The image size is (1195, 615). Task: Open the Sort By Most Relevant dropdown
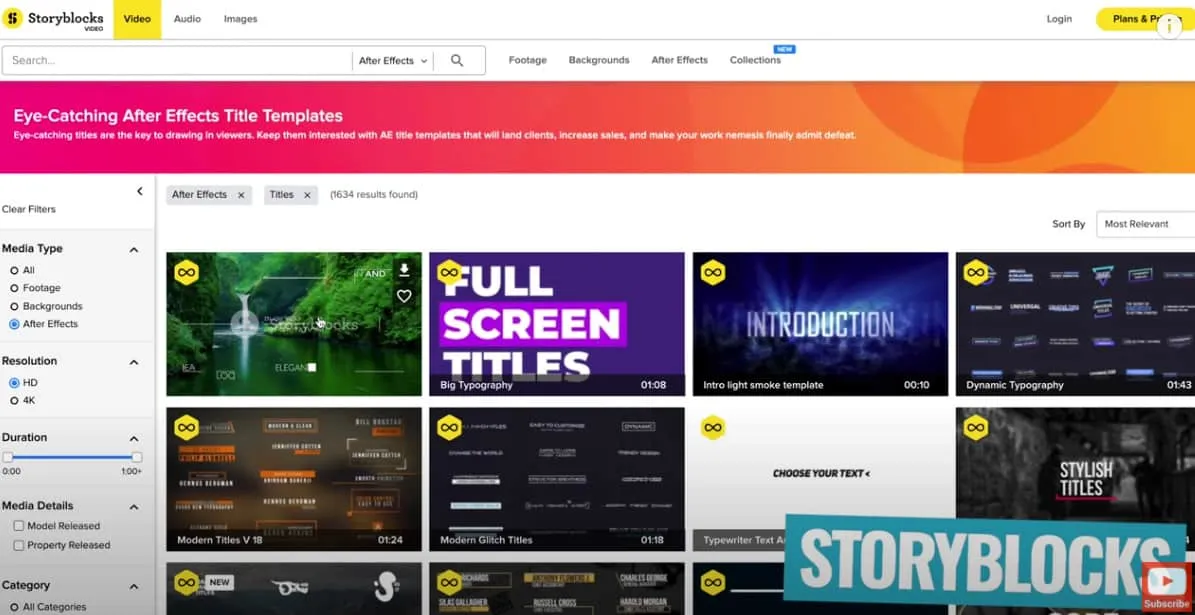click(1145, 224)
